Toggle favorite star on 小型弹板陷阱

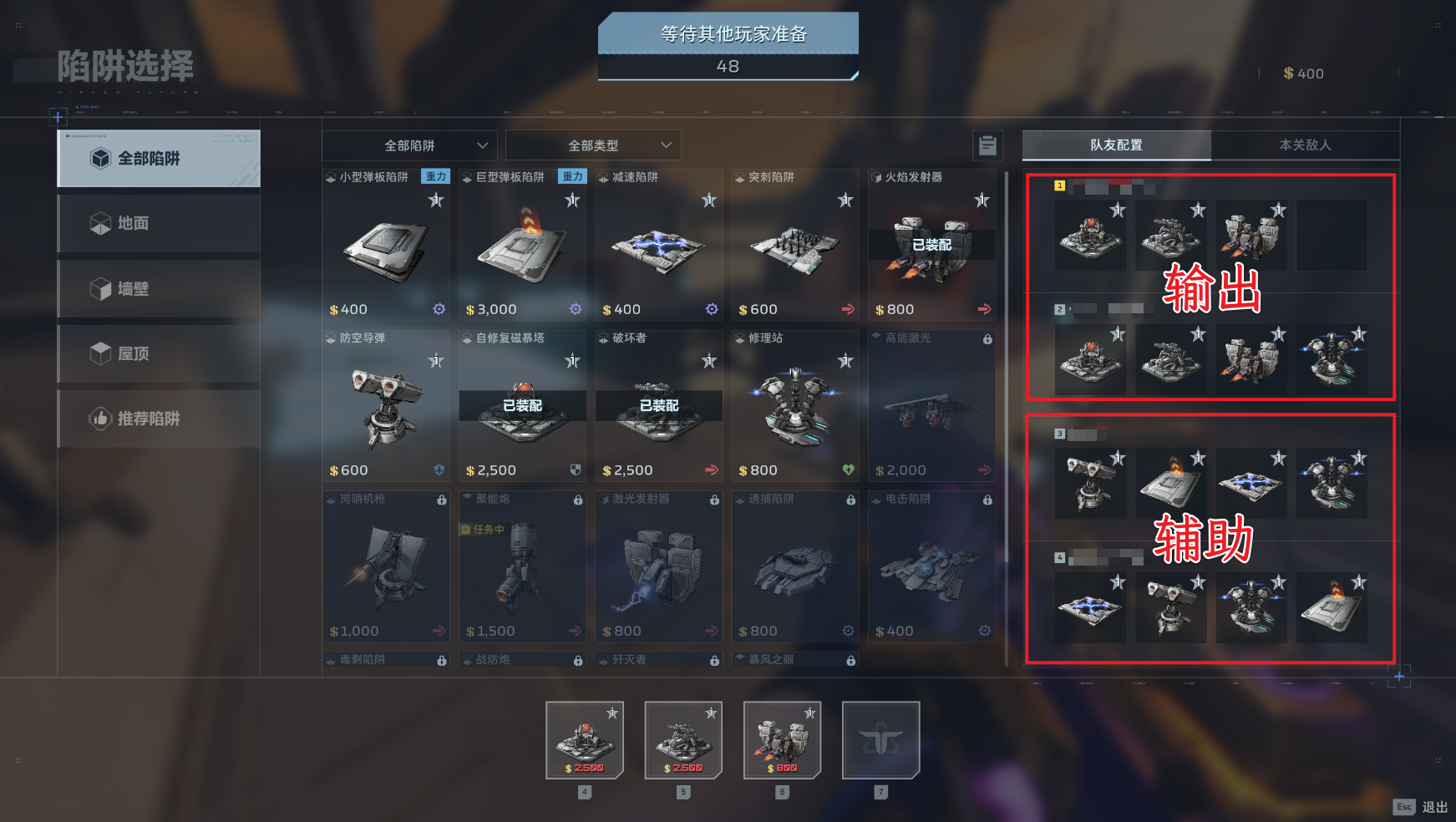[436, 200]
